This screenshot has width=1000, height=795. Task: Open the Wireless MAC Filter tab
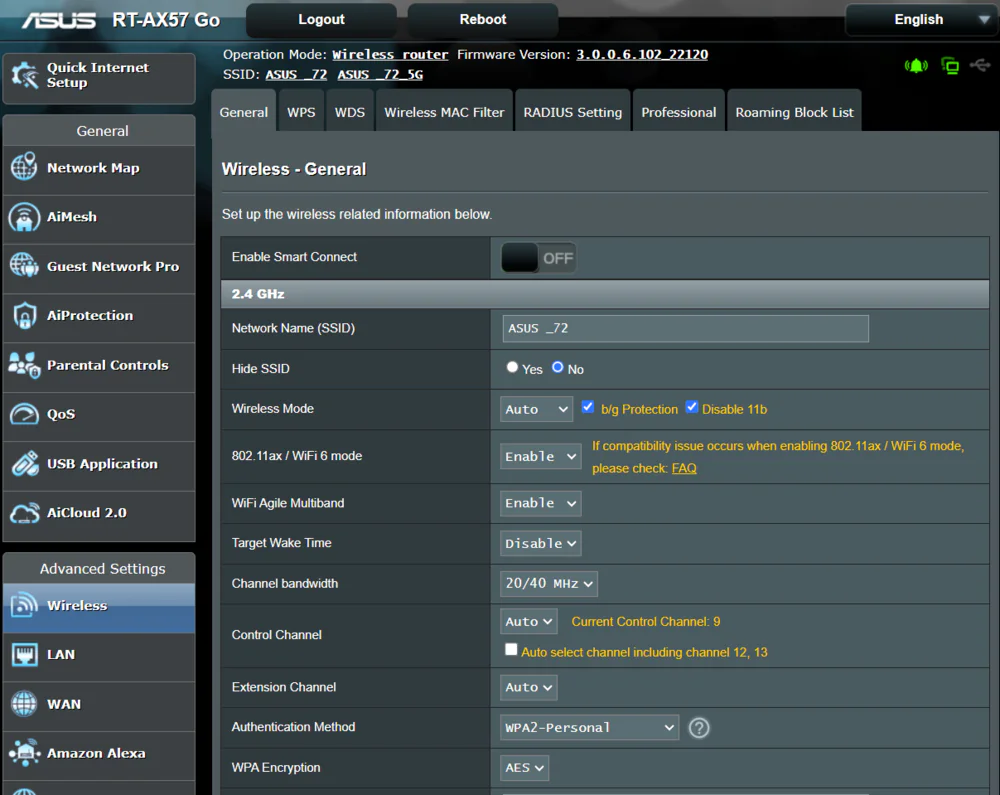click(x=444, y=112)
